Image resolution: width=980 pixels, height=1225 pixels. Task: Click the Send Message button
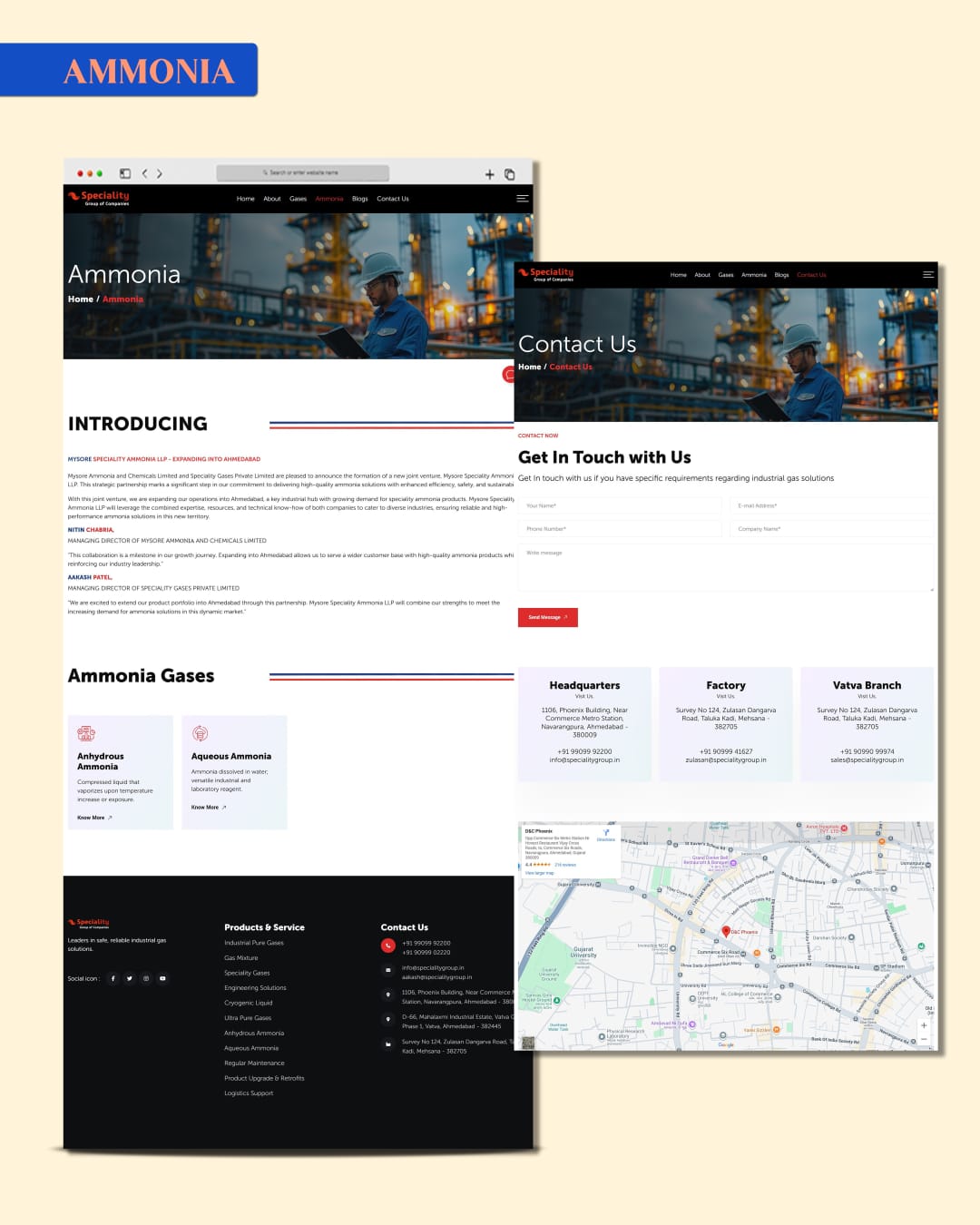tap(547, 617)
